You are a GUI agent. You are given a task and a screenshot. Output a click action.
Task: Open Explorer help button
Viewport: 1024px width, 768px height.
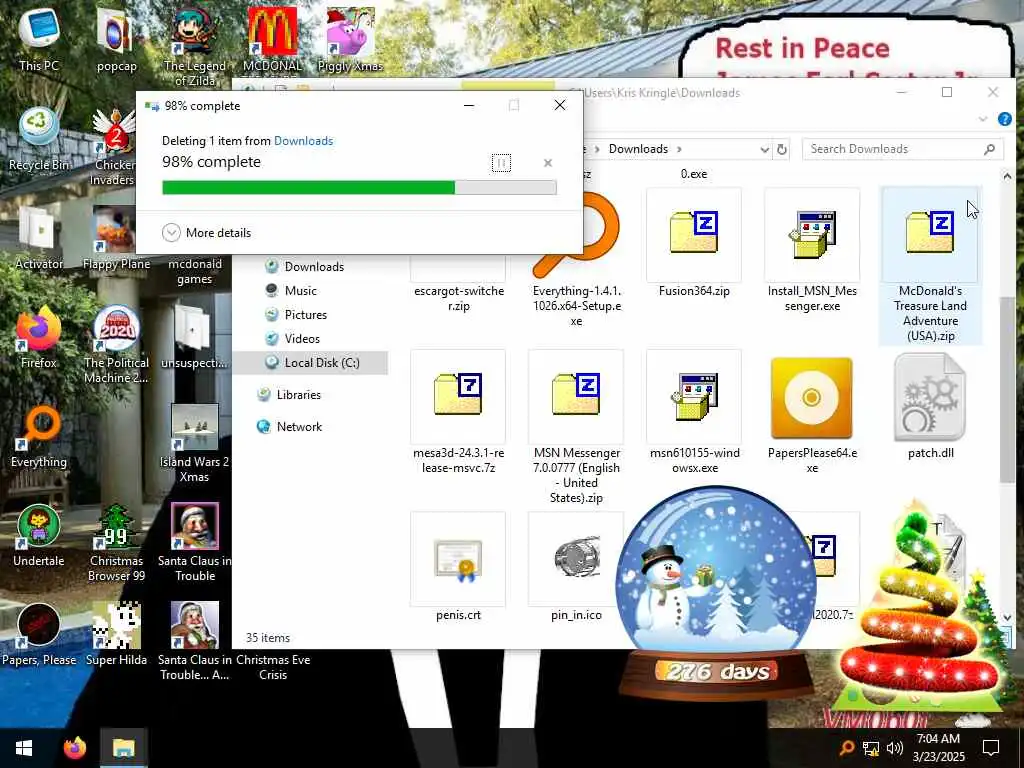click(1004, 119)
